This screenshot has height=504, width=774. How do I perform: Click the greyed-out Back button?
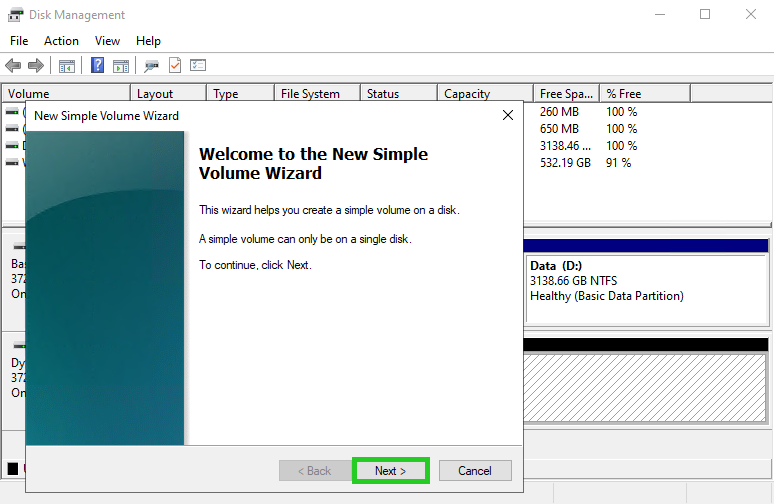pos(314,470)
